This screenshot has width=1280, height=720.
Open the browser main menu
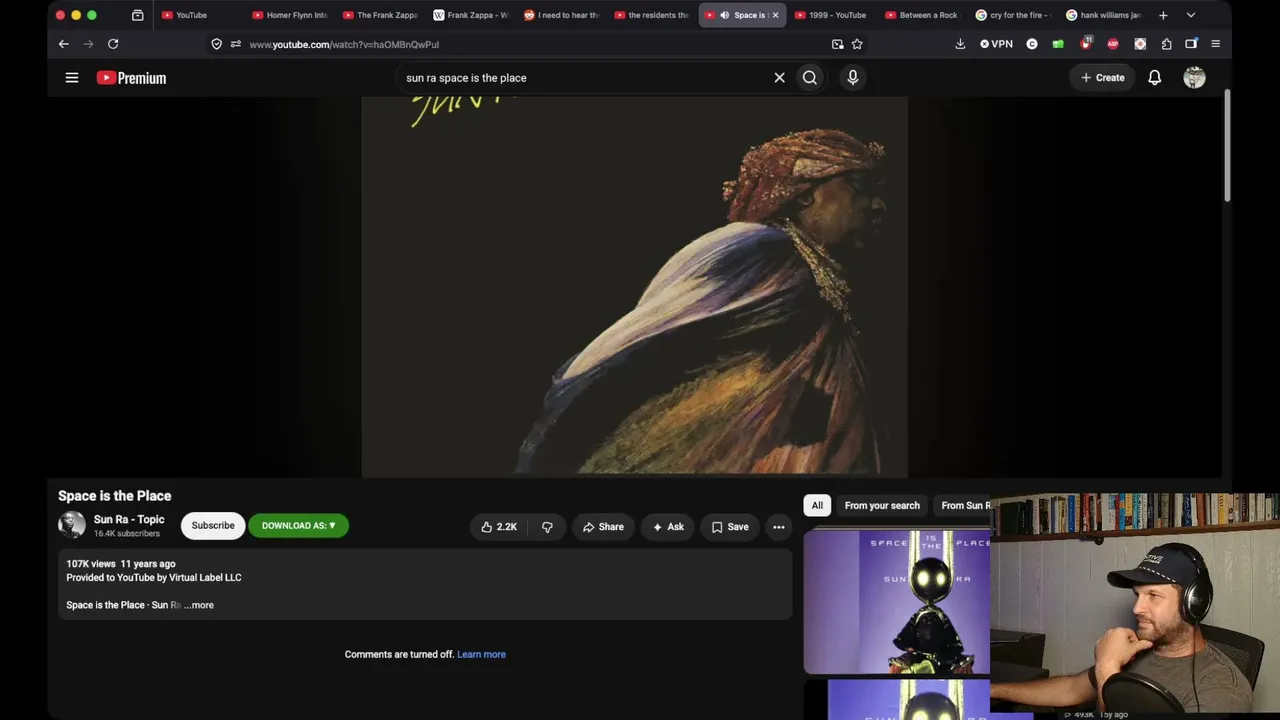coord(1215,44)
